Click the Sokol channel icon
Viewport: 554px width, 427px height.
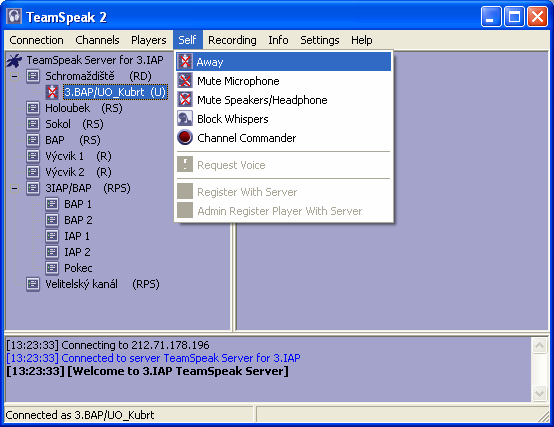tap(33, 124)
